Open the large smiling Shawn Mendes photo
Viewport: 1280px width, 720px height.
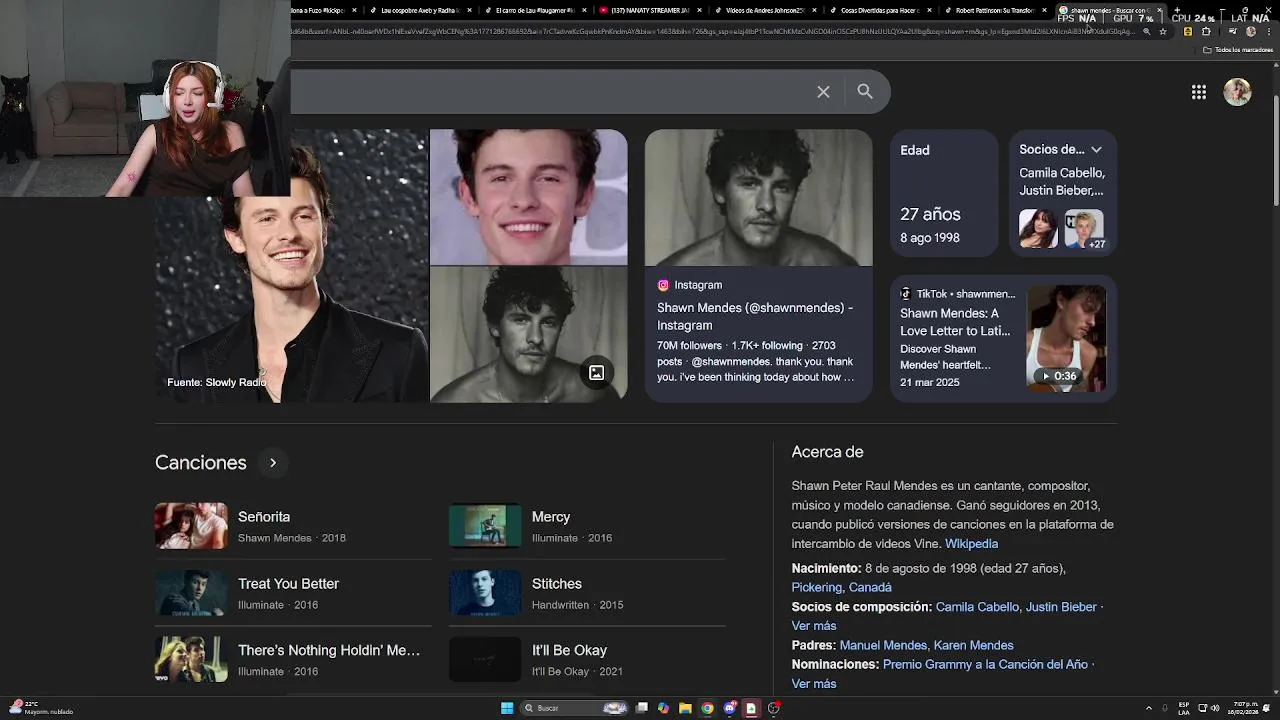point(292,266)
